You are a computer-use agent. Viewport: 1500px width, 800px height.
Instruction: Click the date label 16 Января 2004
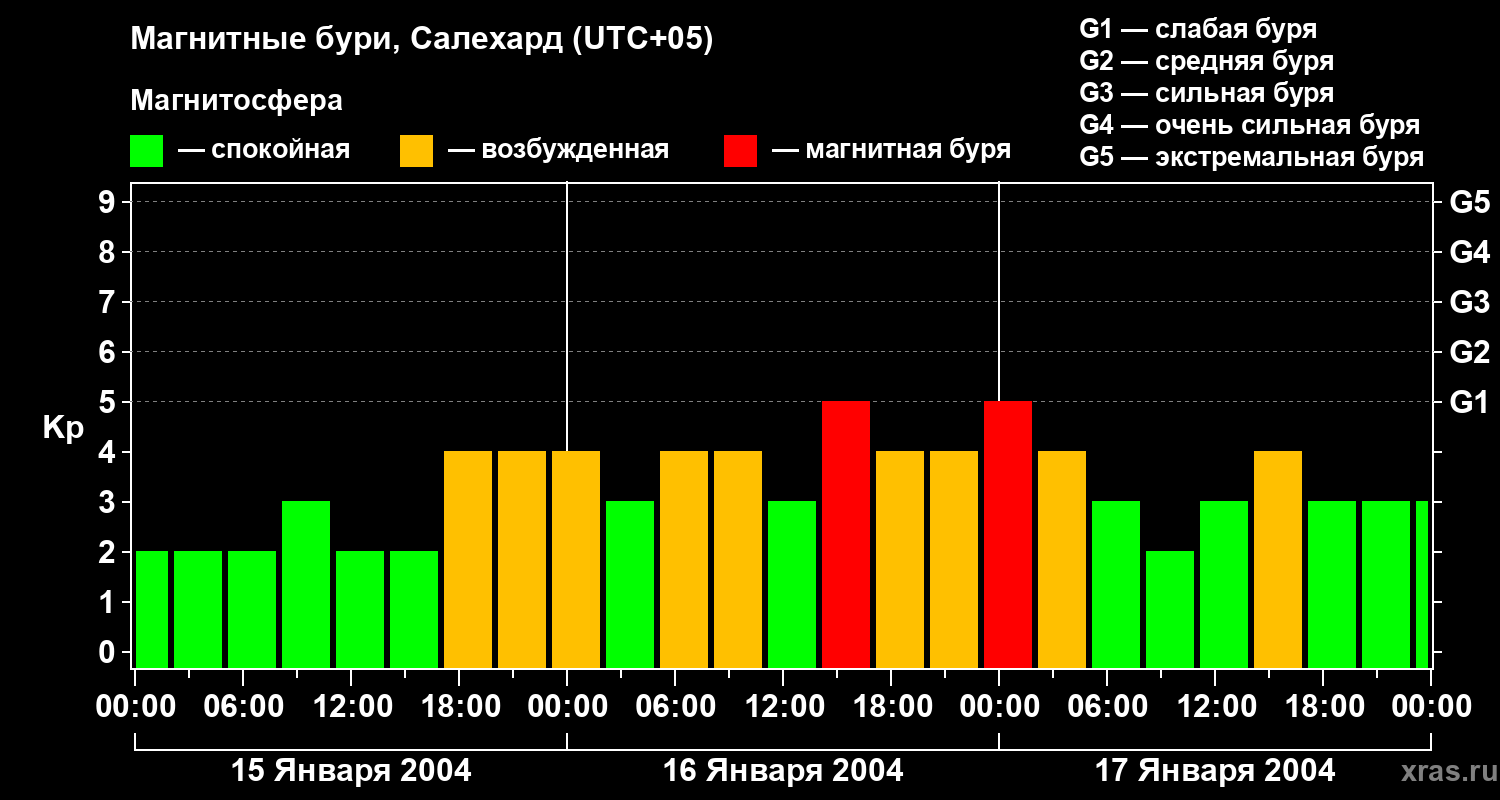(x=783, y=771)
